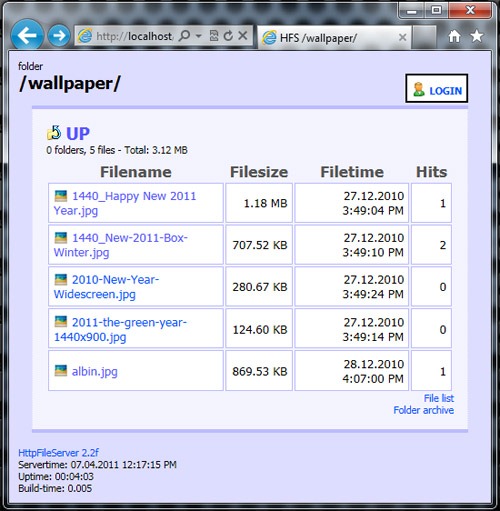Click the browser Back arrow button
Image resolution: width=500 pixels, height=511 pixels.
point(27,35)
